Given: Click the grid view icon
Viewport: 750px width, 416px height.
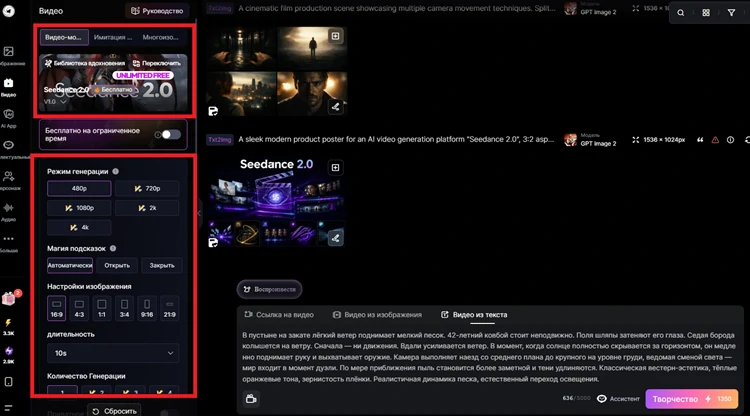Looking at the screenshot, I should pyautogui.click(x=706, y=13).
